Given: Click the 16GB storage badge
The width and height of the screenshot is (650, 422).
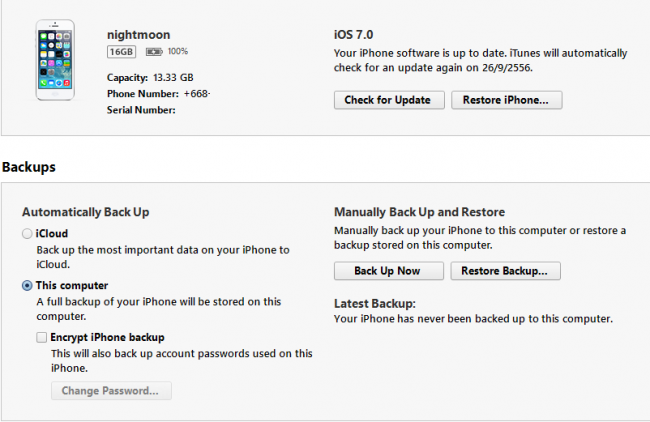Looking at the screenshot, I should pos(120,51).
